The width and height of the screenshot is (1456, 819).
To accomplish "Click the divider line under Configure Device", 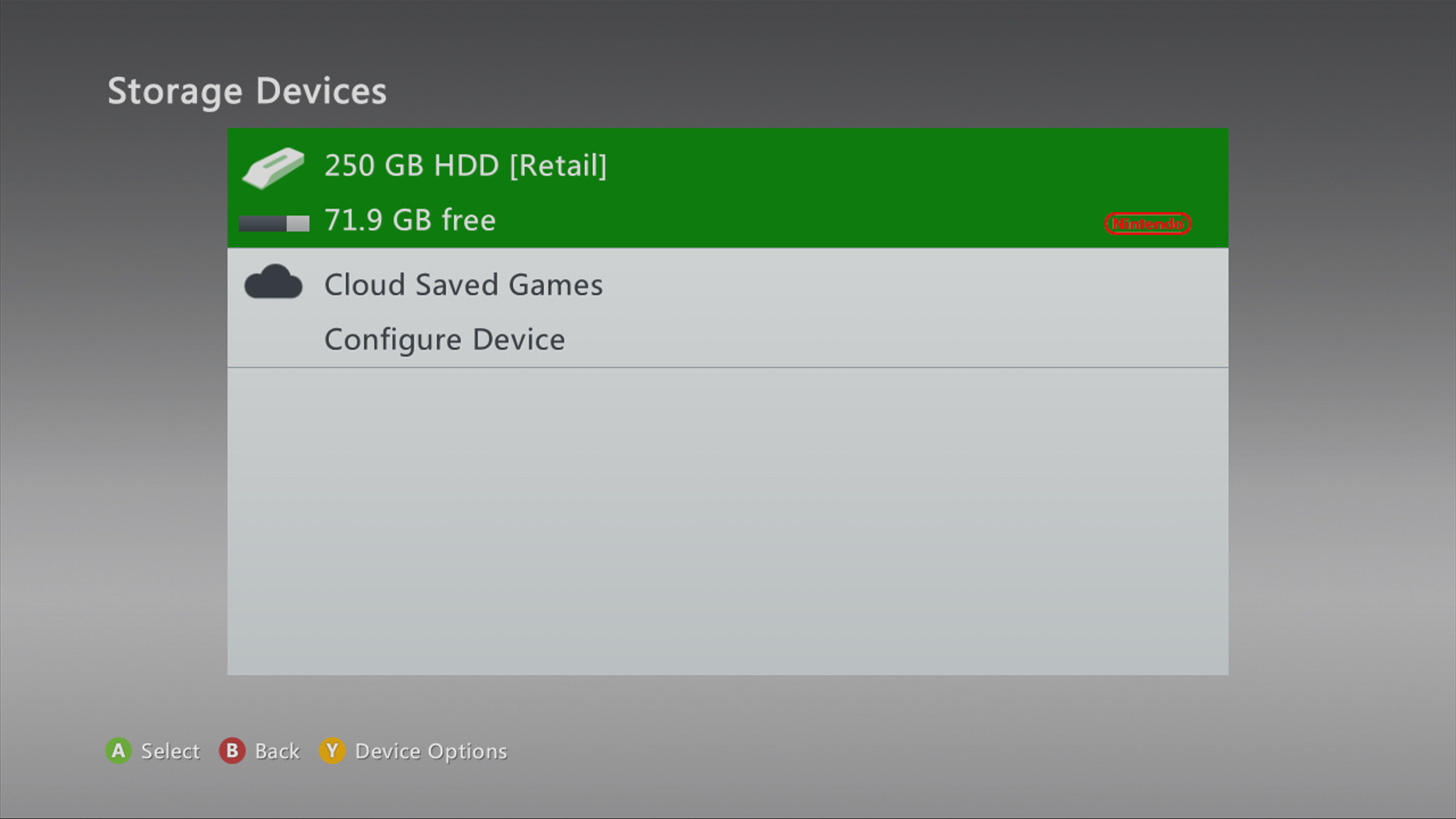I will [x=728, y=368].
